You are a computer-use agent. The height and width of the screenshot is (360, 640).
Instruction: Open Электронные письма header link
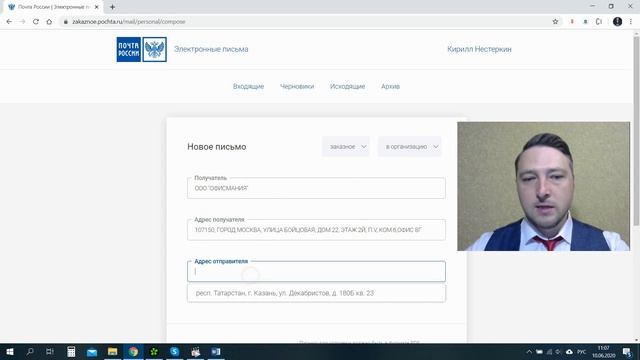tap(211, 49)
